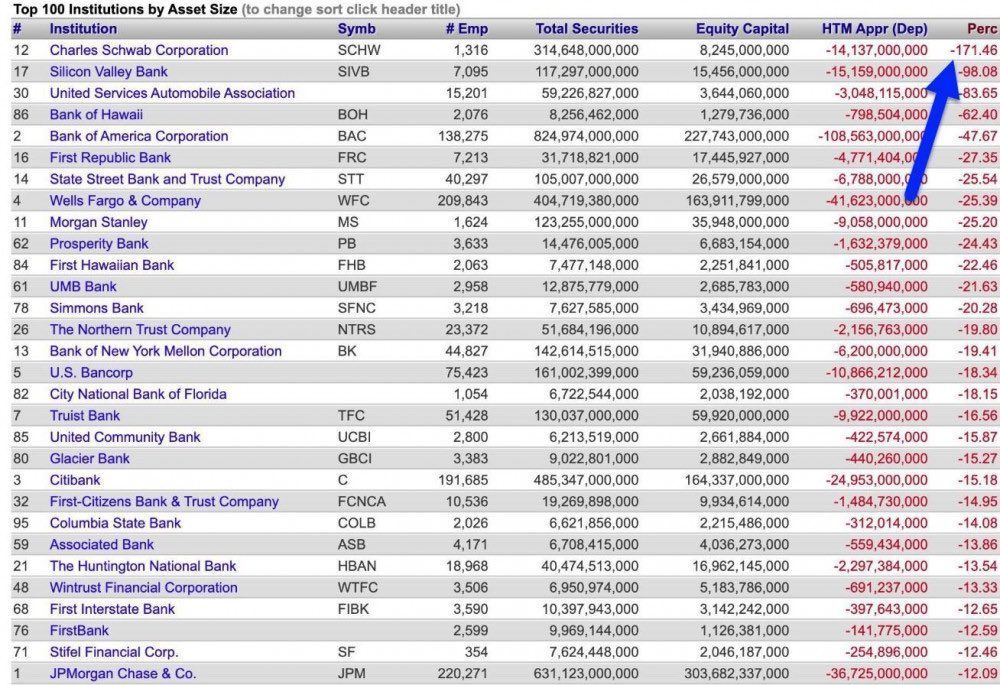Sort by the # rank column header

pos(17,29)
